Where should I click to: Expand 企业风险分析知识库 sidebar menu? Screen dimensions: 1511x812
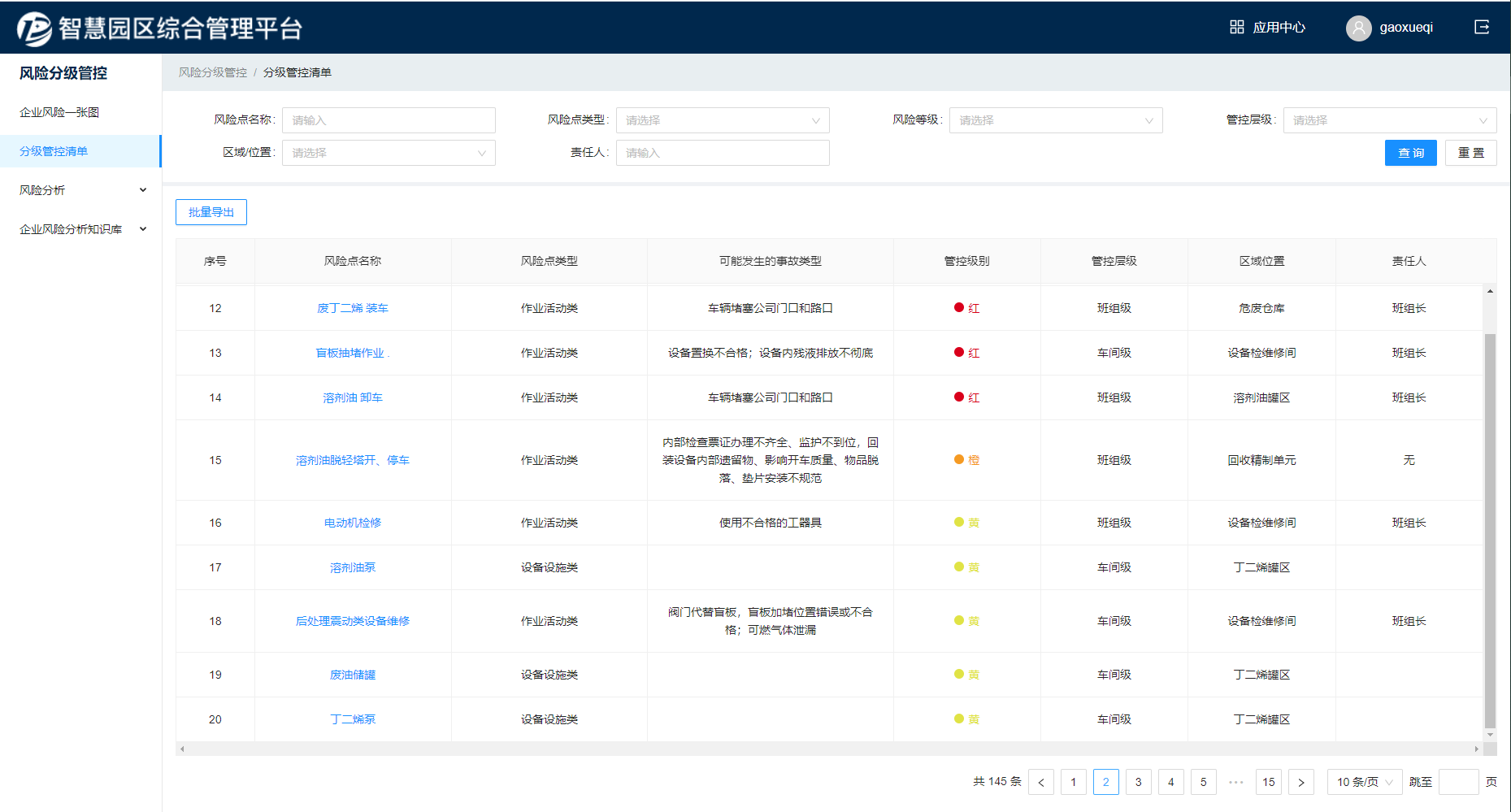click(80, 229)
